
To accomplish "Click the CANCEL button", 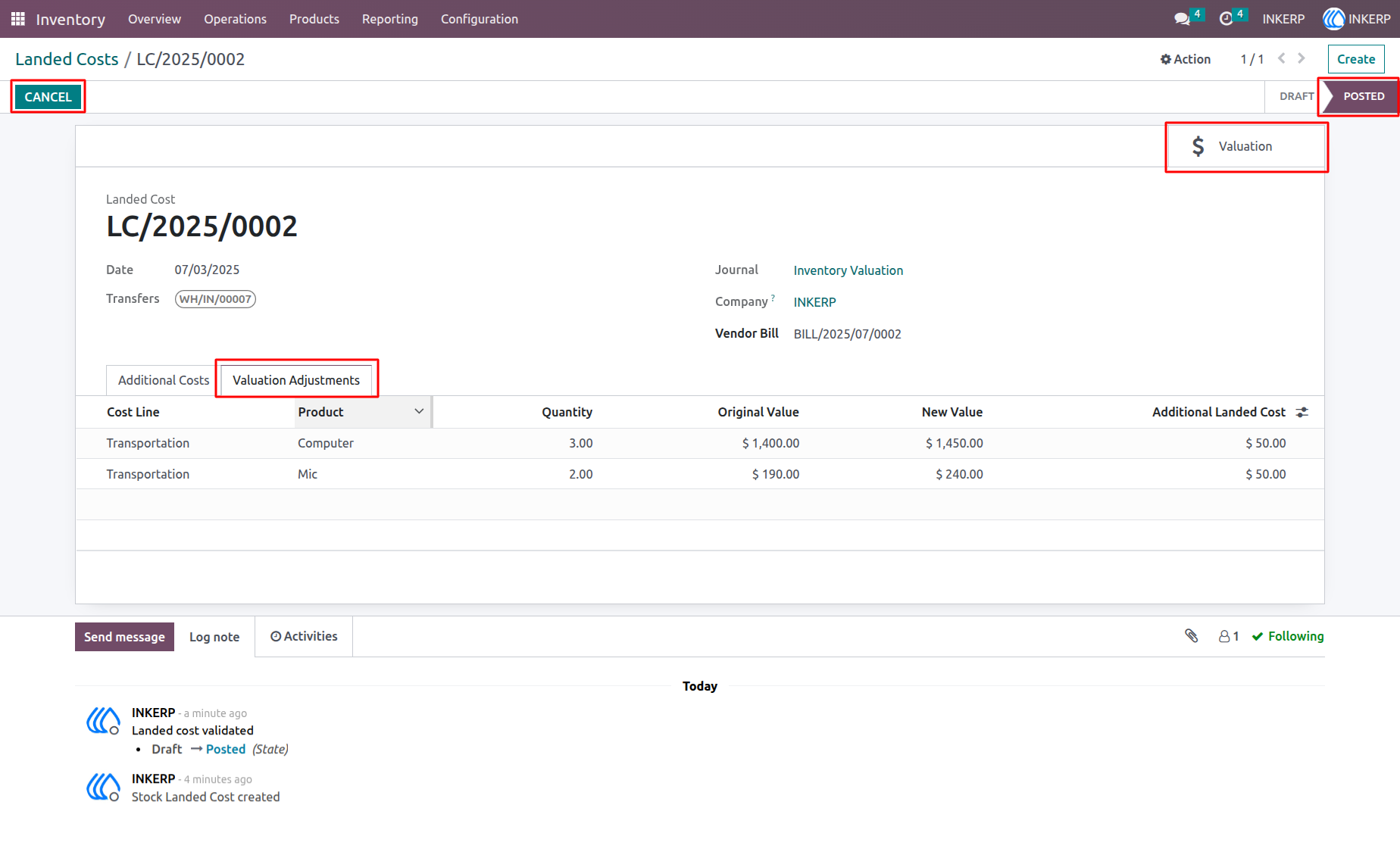I will click(48, 97).
